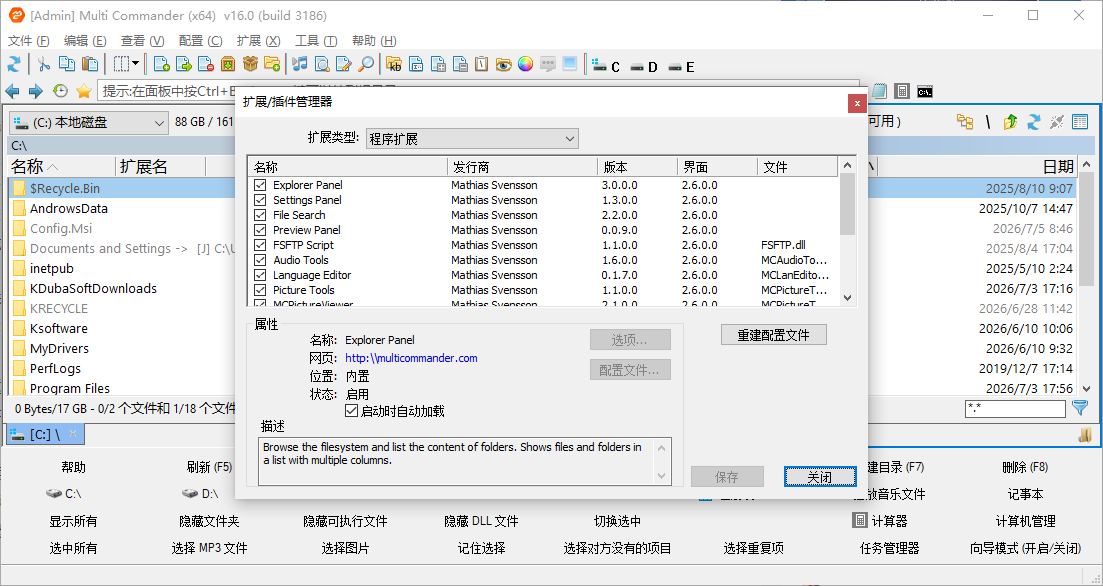Sort the extension list by 发行商 column
The height and width of the screenshot is (586, 1103).
(523, 167)
